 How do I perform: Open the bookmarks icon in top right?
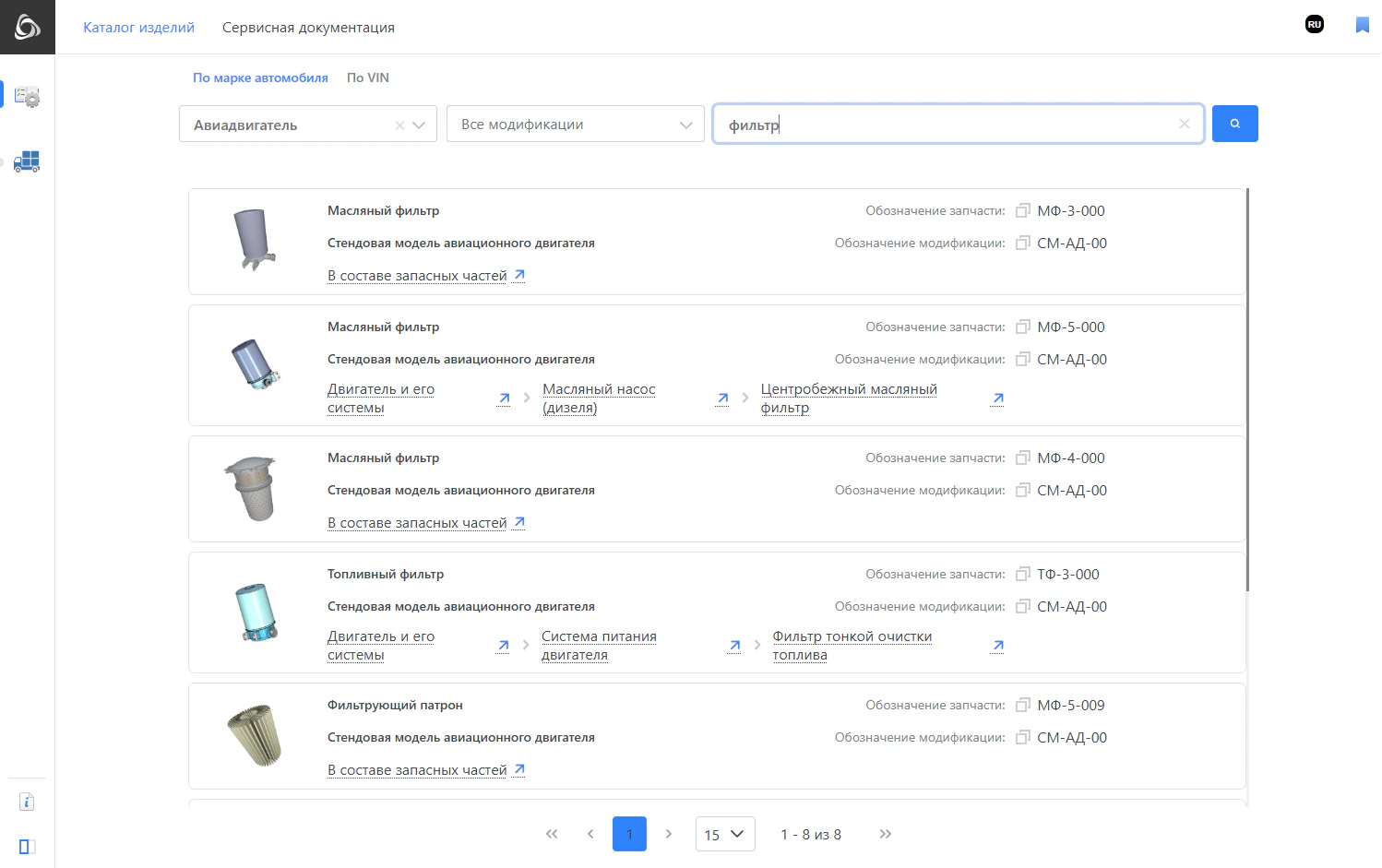pos(1362,25)
